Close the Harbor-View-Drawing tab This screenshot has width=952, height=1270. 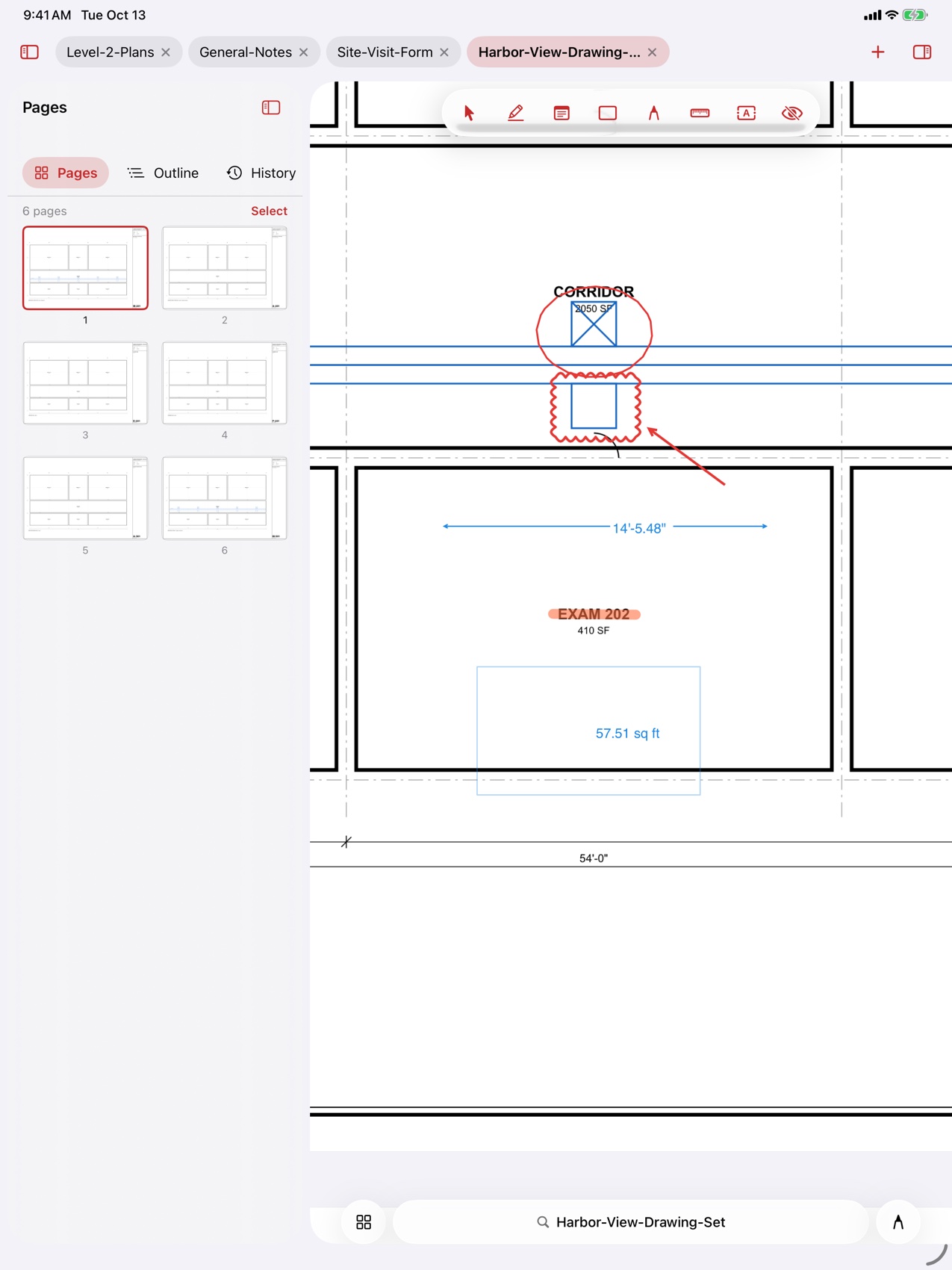click(652, 52)
